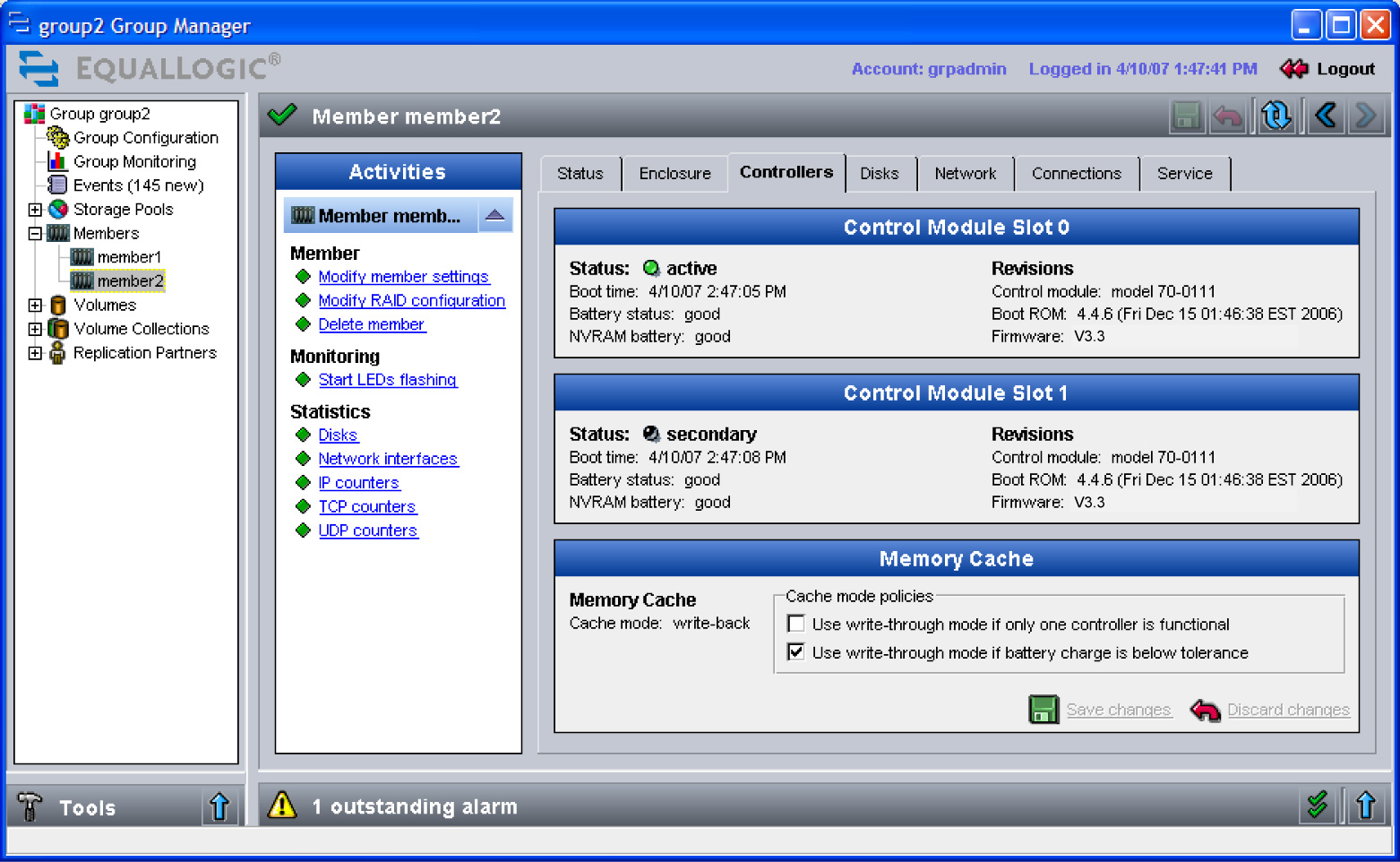Screen dimensions: 1400x862
Task: Uncheck write-through mode if battery charge below tolerance
Action: pyautogui.click(x=795, y=652)
